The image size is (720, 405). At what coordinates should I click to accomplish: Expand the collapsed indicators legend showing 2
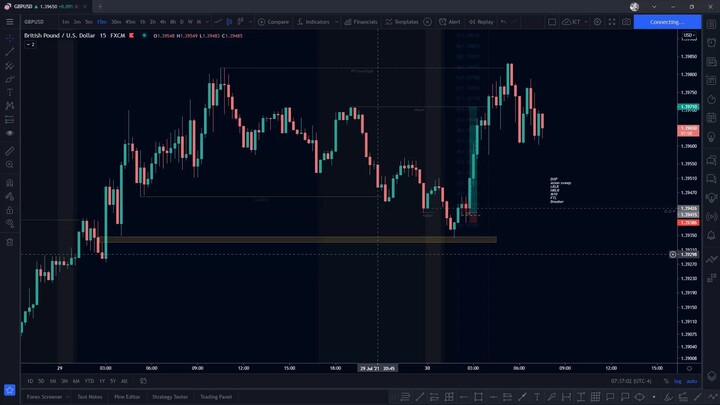pyautogui.click(x=30, y=45)
